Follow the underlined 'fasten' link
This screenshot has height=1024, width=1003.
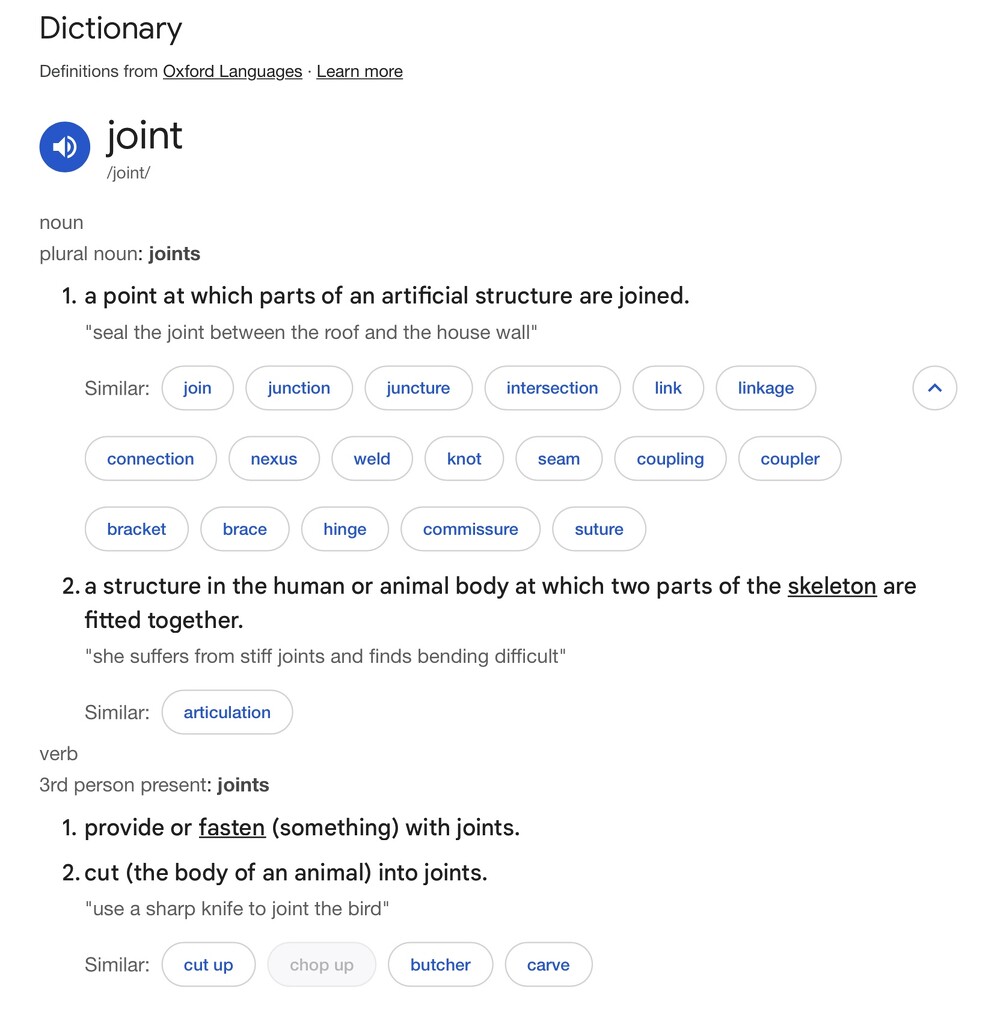232,827
